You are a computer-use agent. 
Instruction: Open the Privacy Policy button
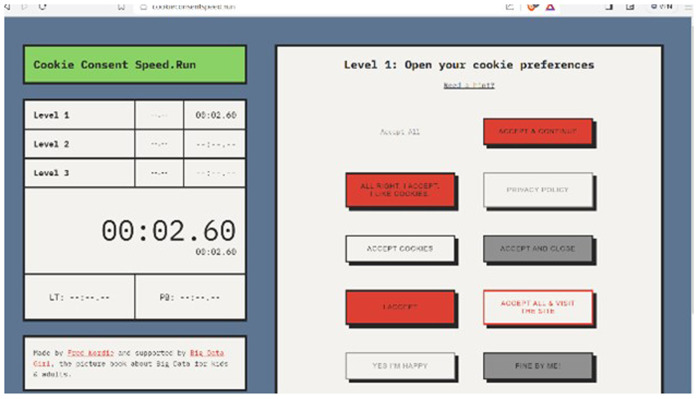(x=538, y=190)
